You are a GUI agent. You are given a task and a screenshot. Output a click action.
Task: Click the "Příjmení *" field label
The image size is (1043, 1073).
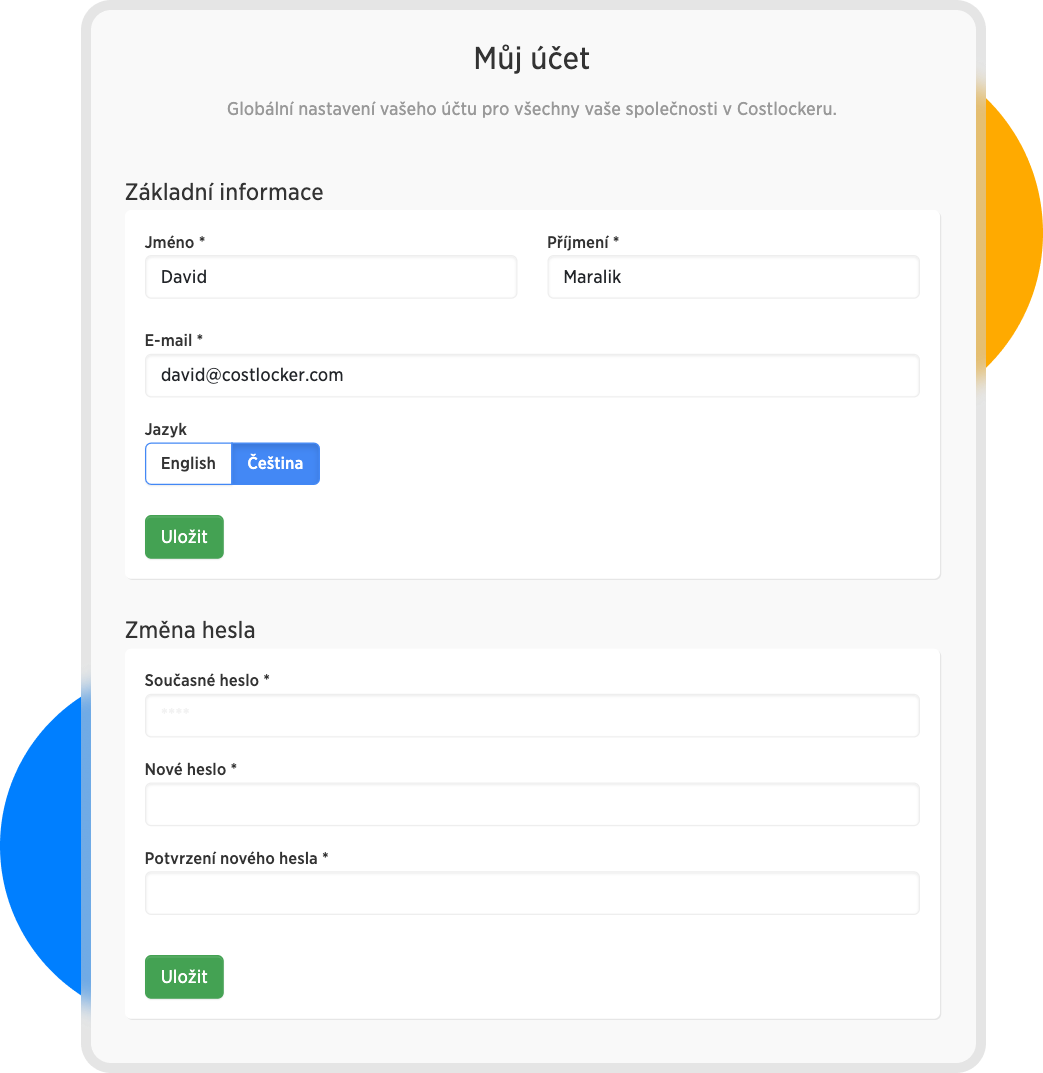click(x=583, y=242)
